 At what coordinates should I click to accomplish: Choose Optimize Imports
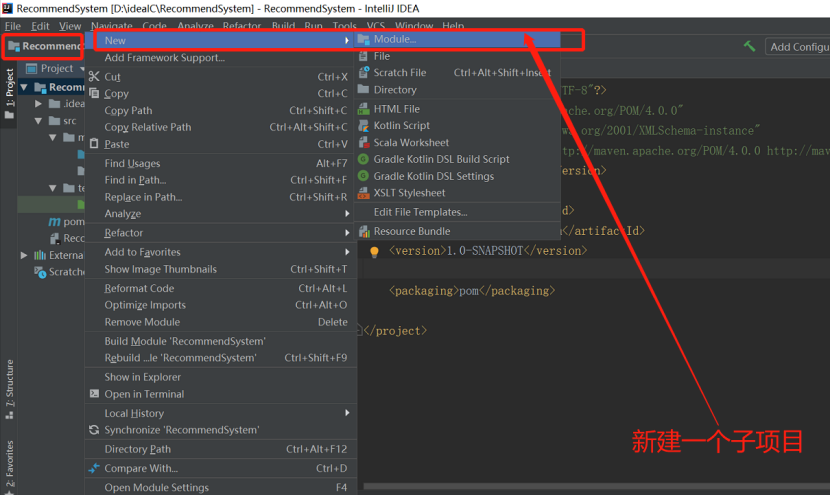point(222,305)
